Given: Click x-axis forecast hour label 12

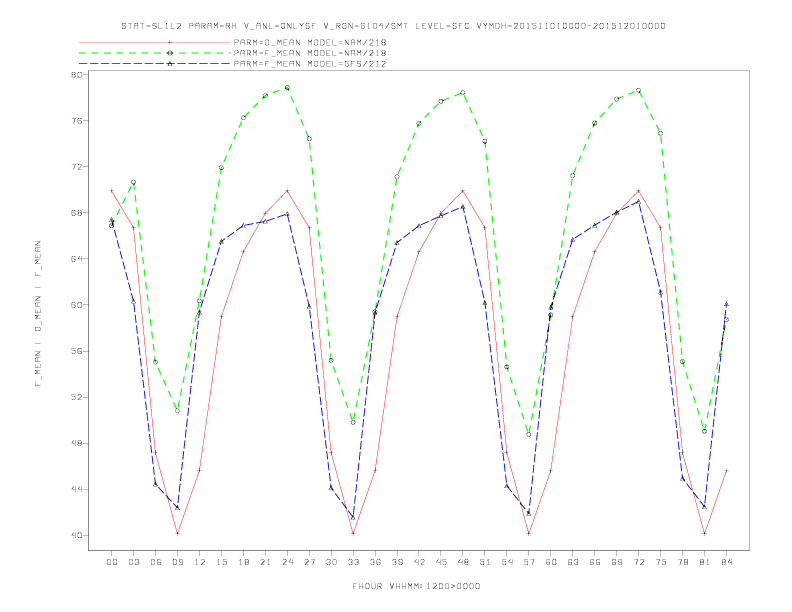Looking at the screenshot, I should point(200,562).
